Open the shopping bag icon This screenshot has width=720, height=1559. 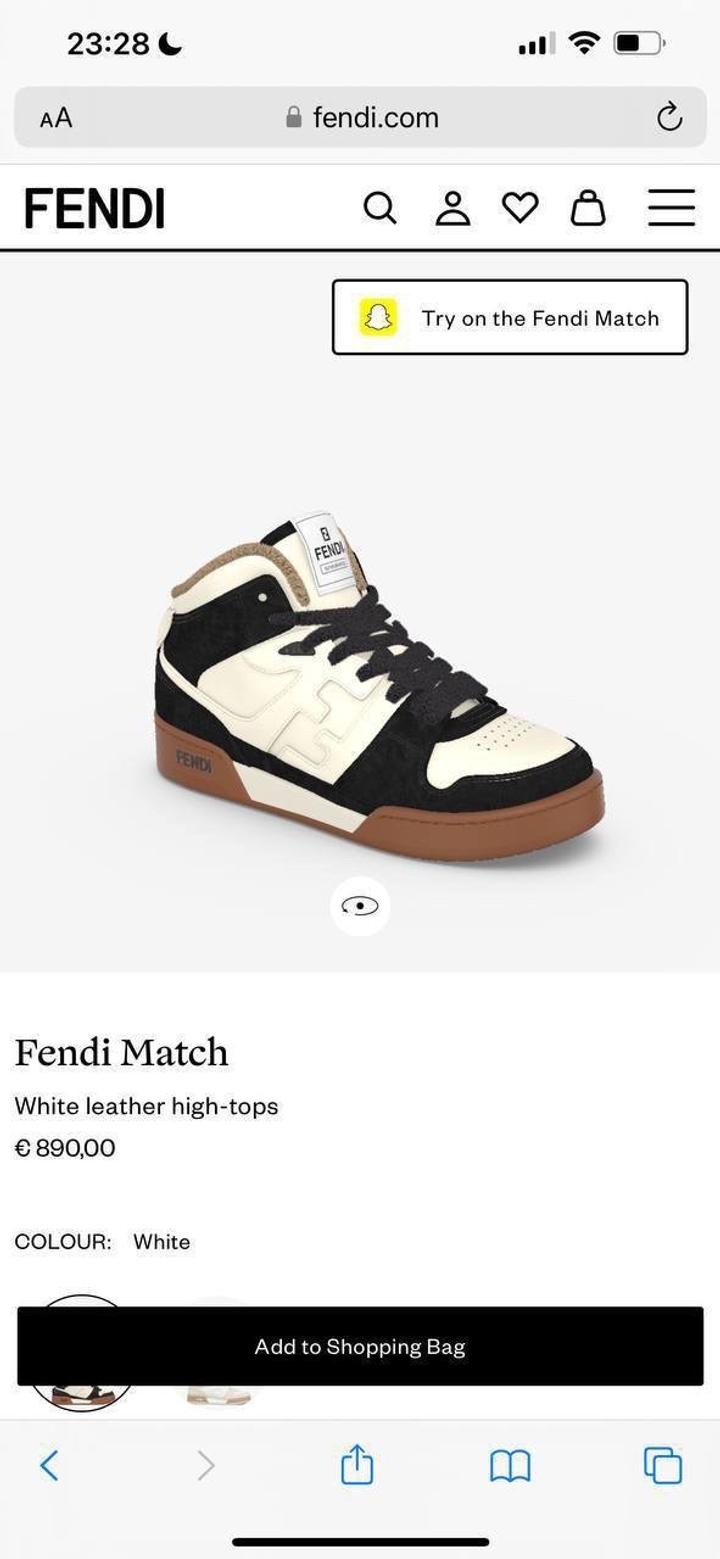click(588, 208)
